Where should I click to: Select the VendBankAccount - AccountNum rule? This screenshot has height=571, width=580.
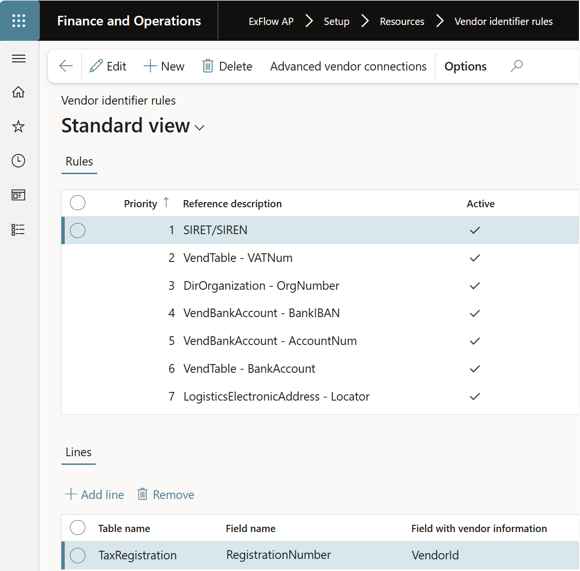point(270,341)
